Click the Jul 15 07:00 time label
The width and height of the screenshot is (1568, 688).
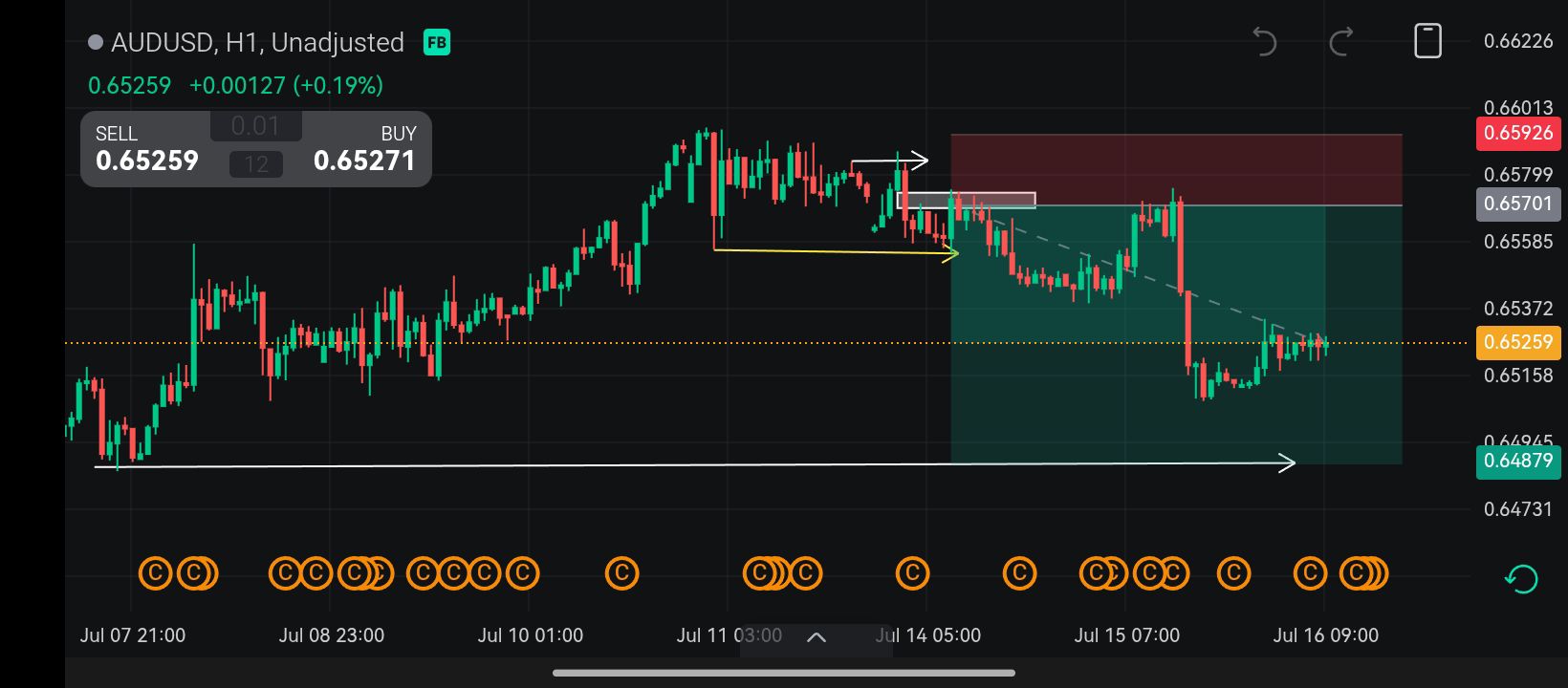(x=1127, y=635)
